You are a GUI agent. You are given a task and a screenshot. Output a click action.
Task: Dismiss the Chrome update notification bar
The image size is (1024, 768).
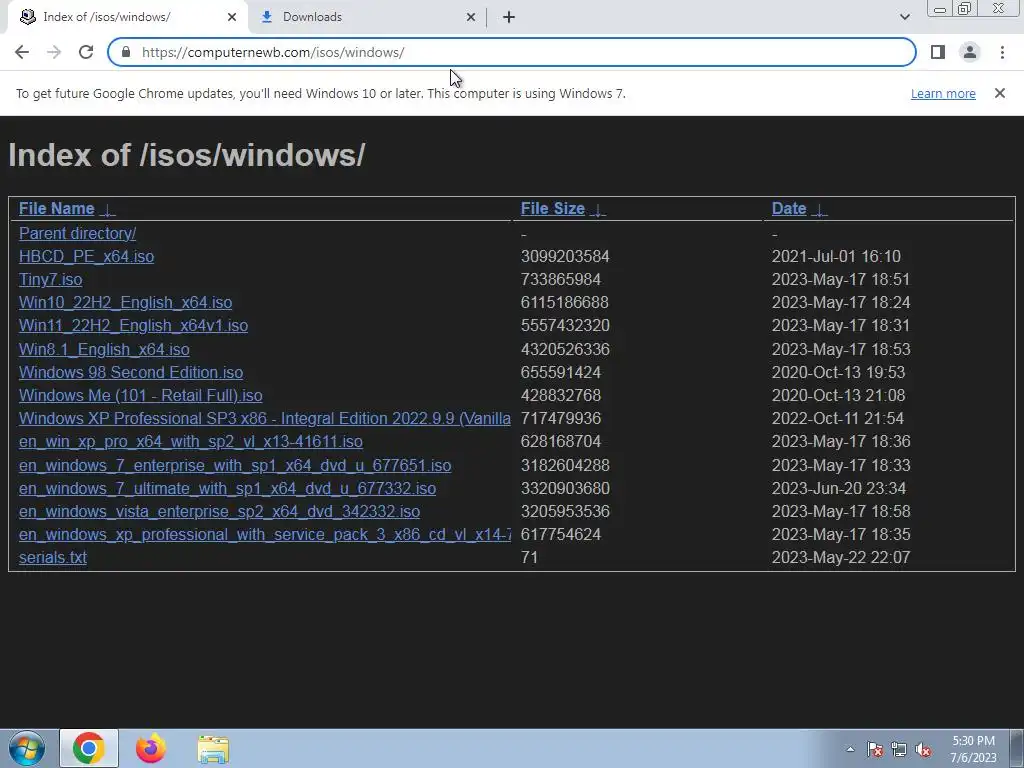[x=1000, y=93]
